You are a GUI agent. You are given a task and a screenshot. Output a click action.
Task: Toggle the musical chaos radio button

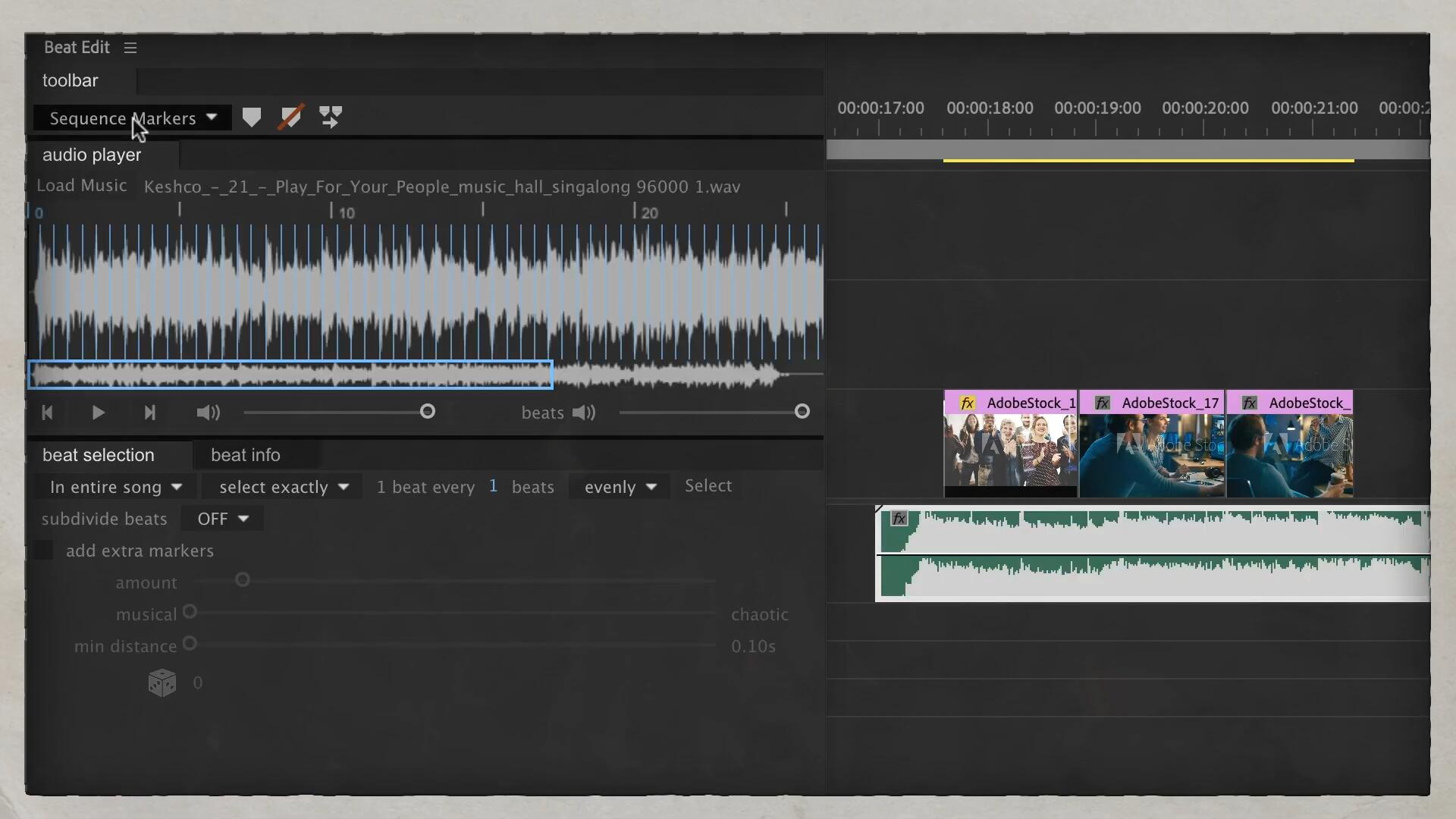(x=189, y=611)
